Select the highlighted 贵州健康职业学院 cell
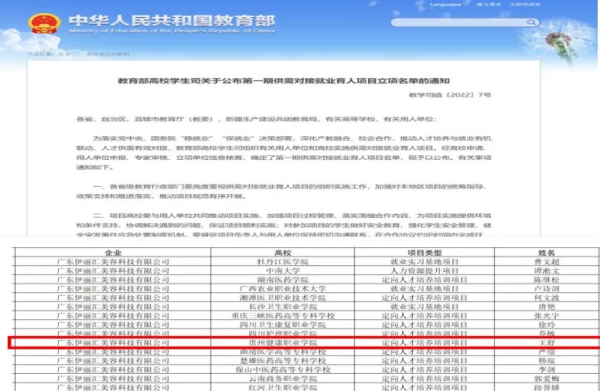Viewport: 600px width, 391px height. [x=283, y=342]
